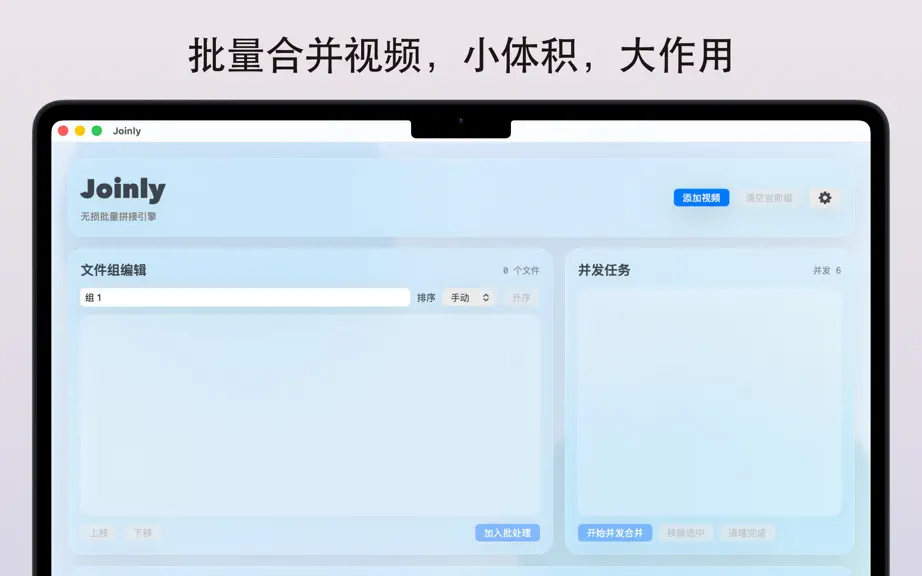Screen dimensions: 922x576
Task: Open settings via the gear icon
Action: (x=824, y=198)
